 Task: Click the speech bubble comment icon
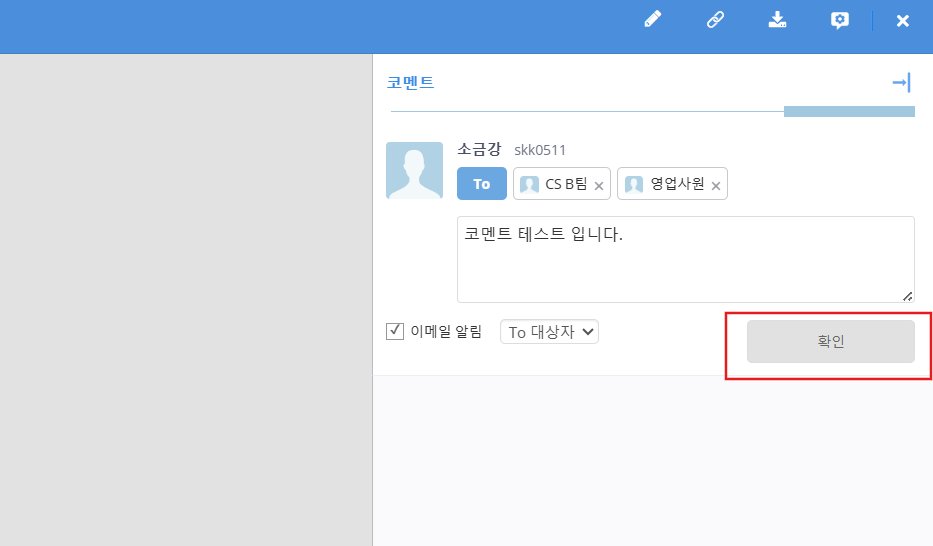pos(840,20)
